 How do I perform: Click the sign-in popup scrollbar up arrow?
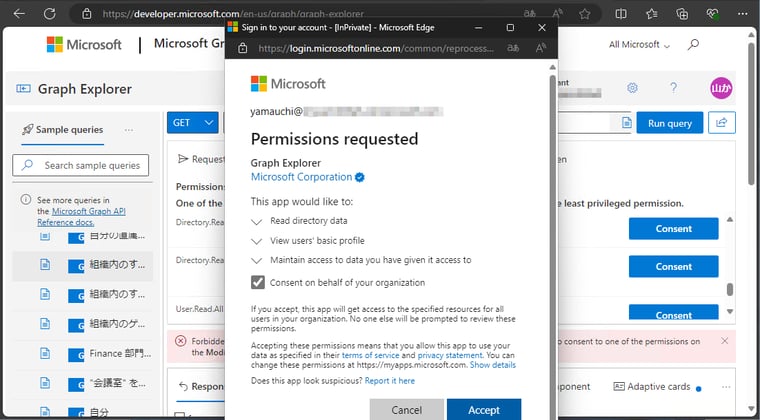click(553, 67)
